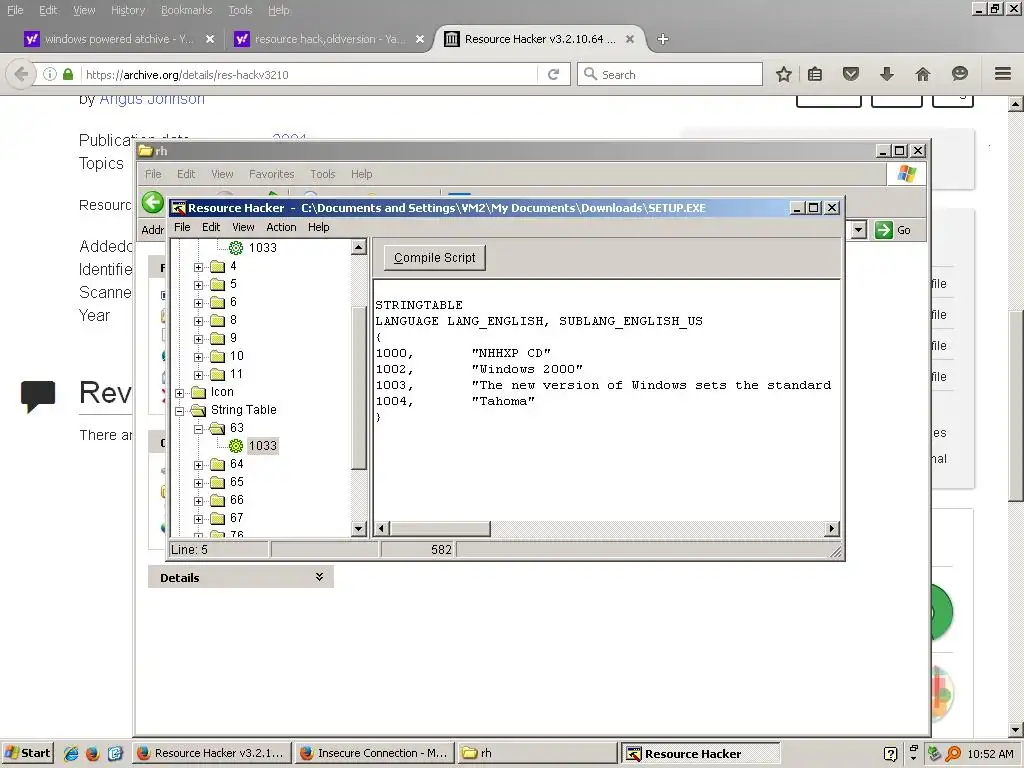Collapse the String Table node
This screenshot has width=1024, height=768.
point(180,411)
